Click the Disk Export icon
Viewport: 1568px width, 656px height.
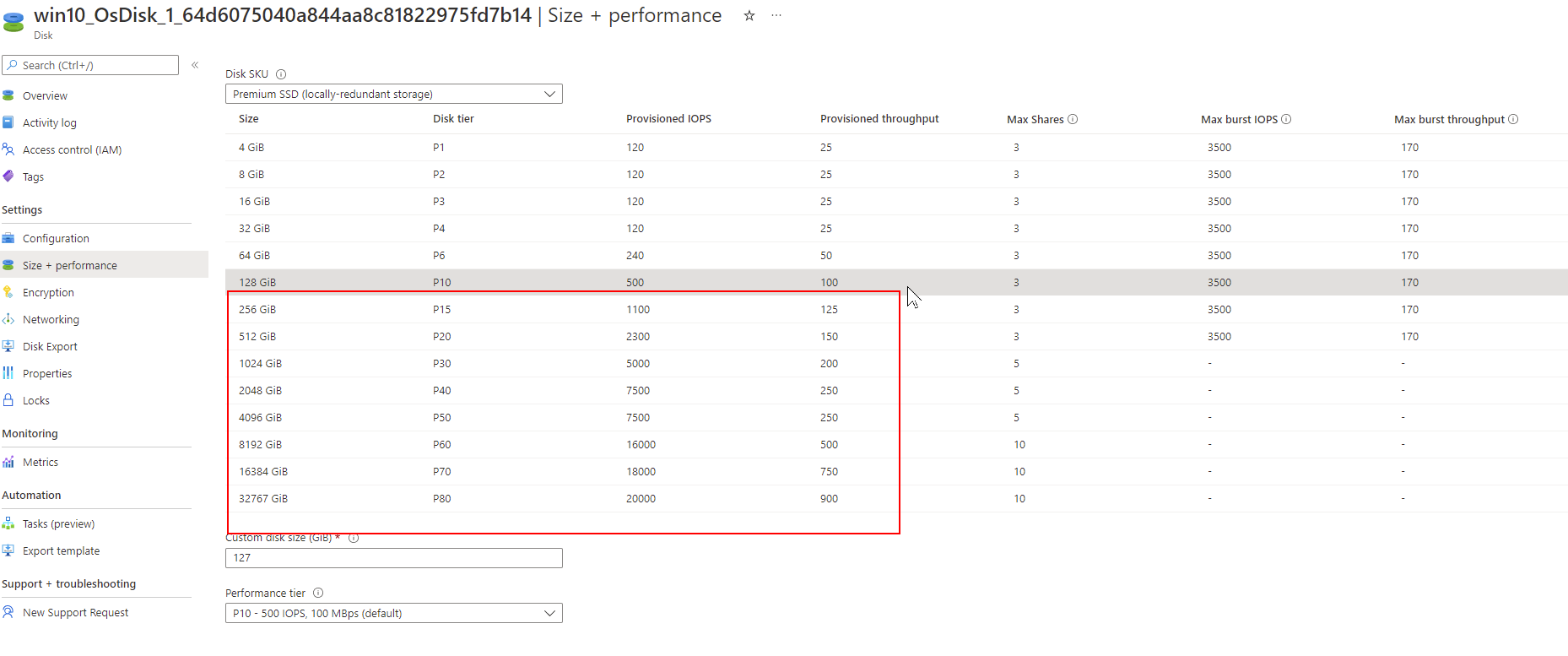point(8,346)
